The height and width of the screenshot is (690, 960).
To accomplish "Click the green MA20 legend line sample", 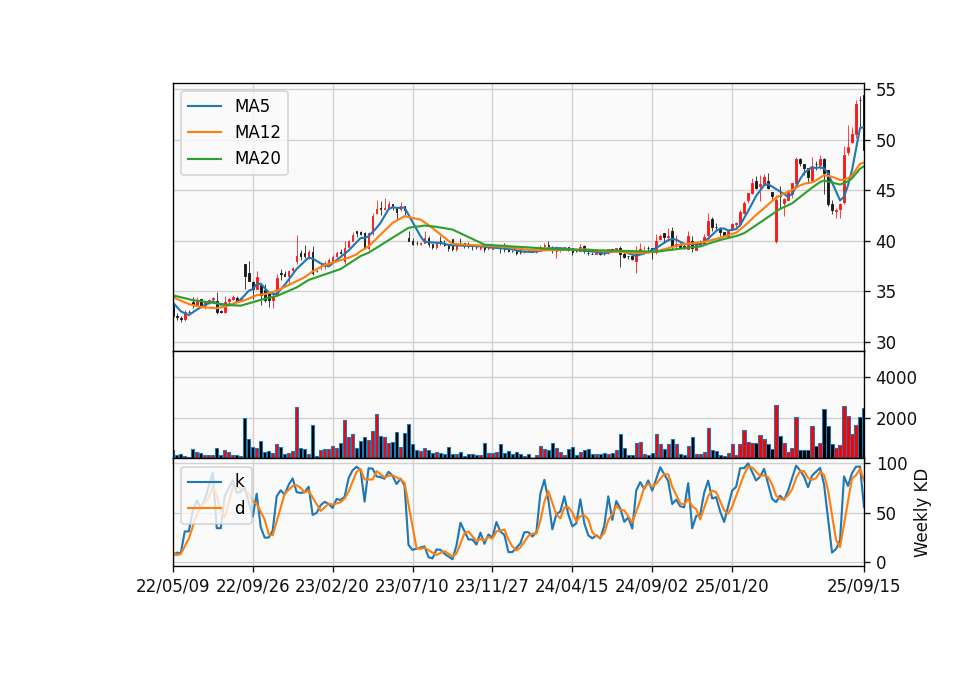I will click(204, 159).
